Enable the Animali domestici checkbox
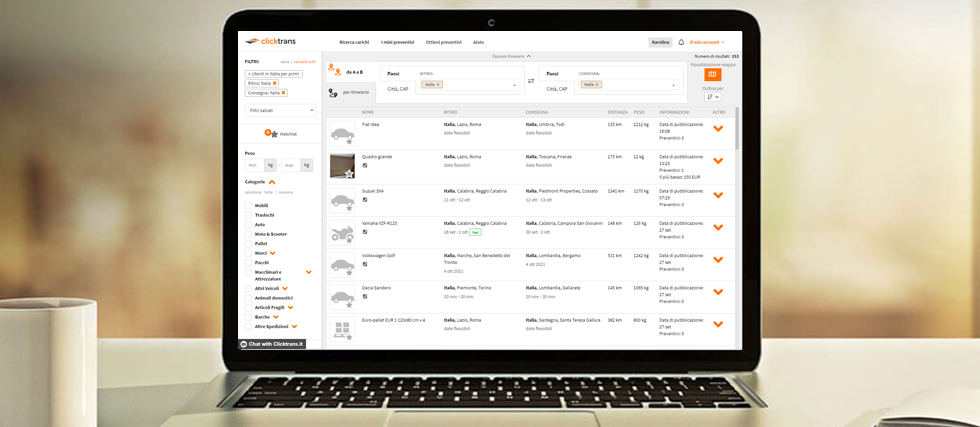Image resolution: width=980 pixels, height=427 pixels. [x=249, y=298]
